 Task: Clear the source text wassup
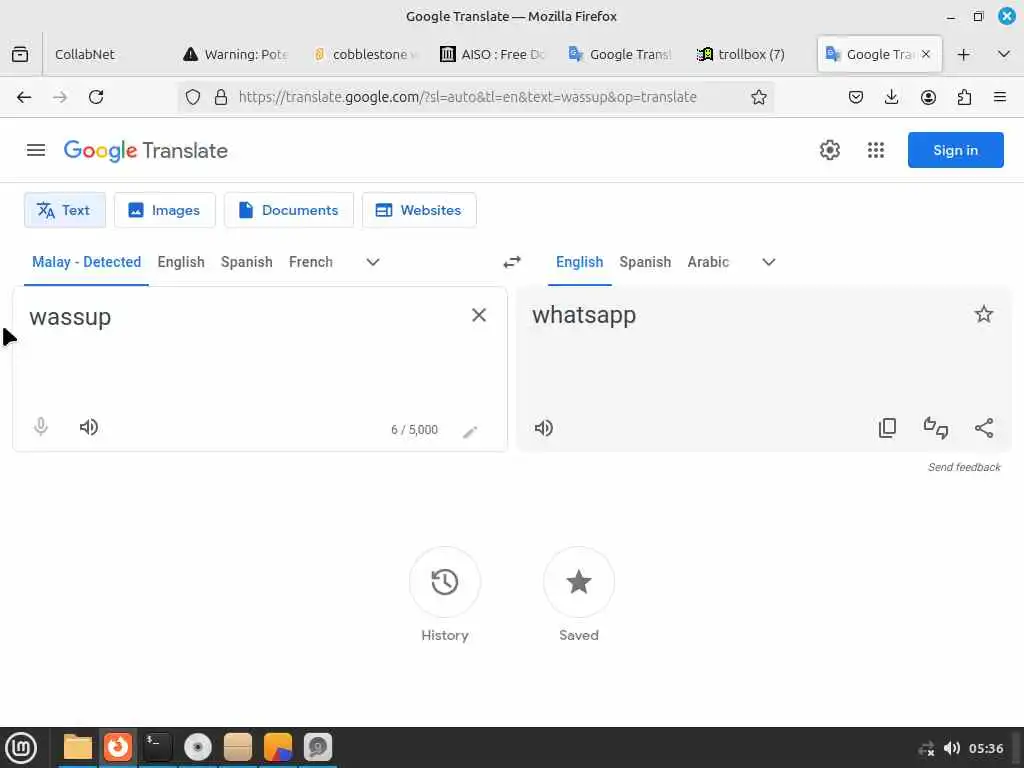click(x=479, y=315)
